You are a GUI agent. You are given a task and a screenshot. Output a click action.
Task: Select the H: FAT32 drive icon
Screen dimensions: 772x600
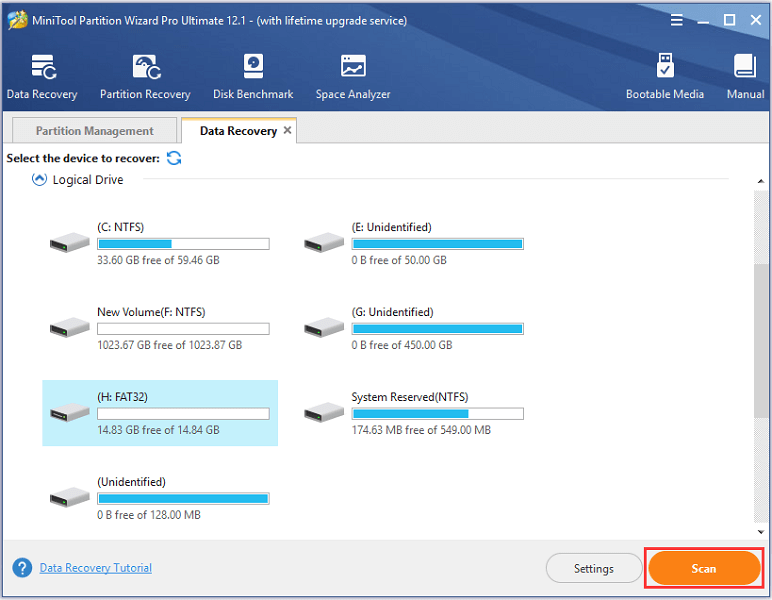tap(69, 412)
